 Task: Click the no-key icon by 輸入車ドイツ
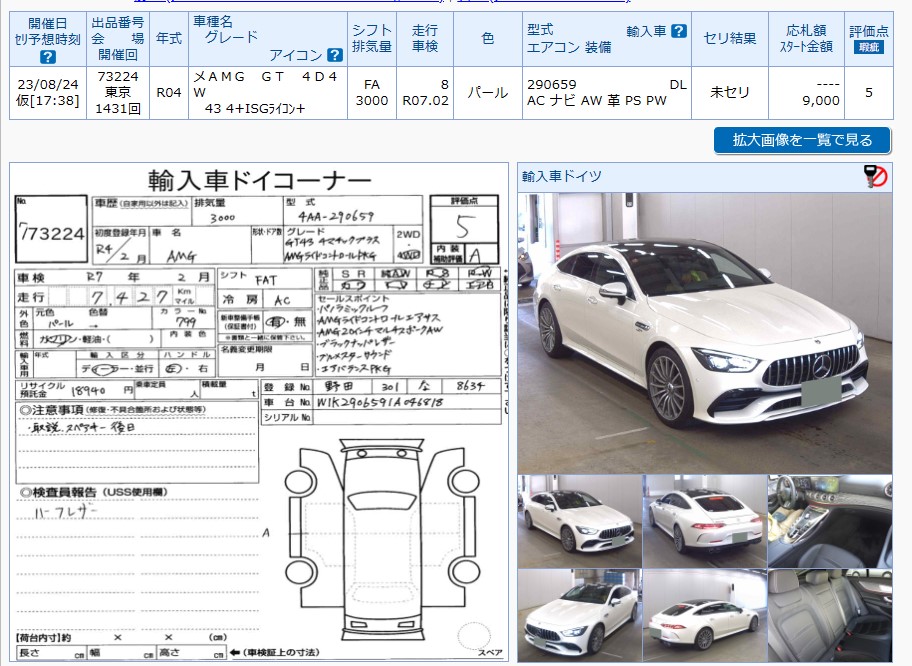876,176
